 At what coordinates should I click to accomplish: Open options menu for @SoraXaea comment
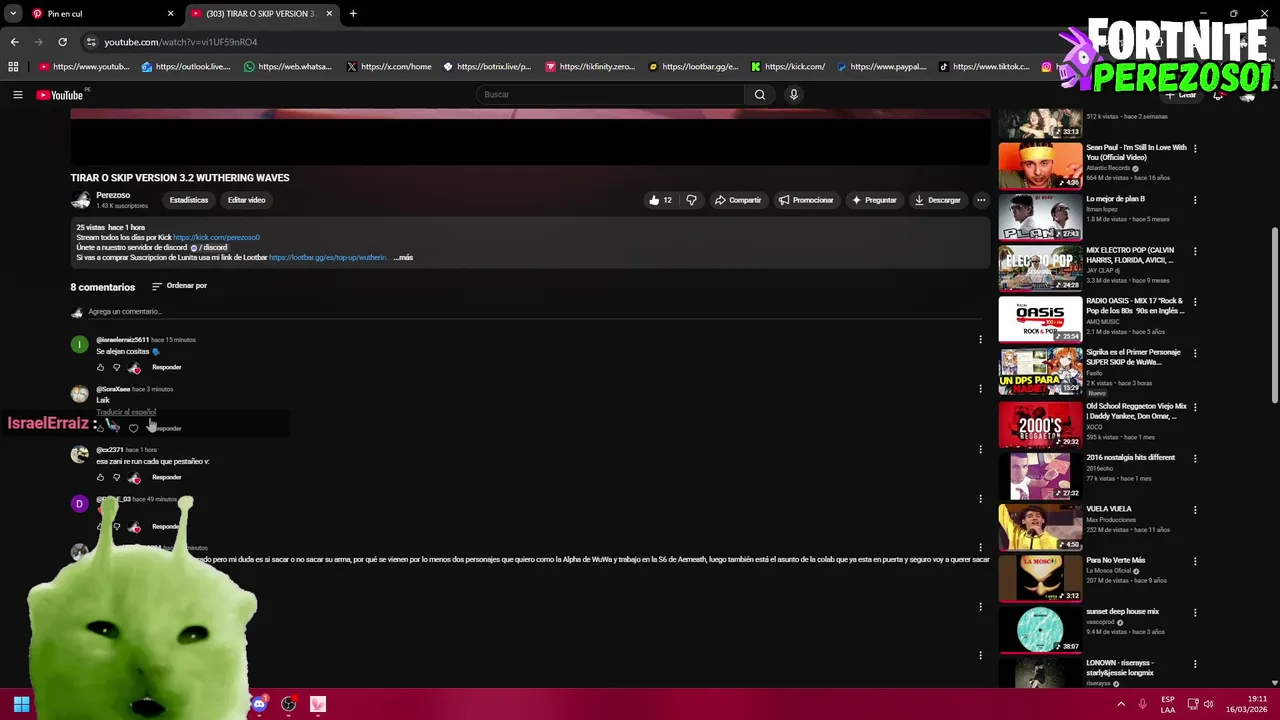click(980, 388)
